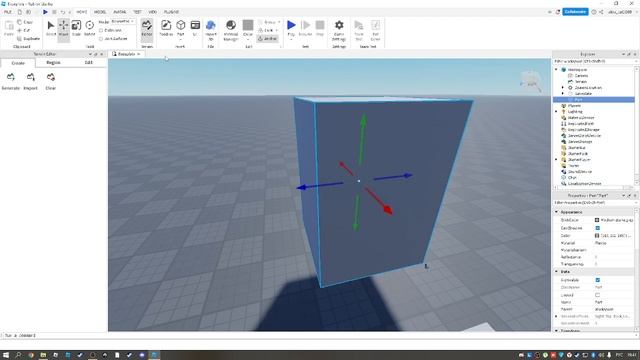Open the Toolbox panel

point(166,28)
